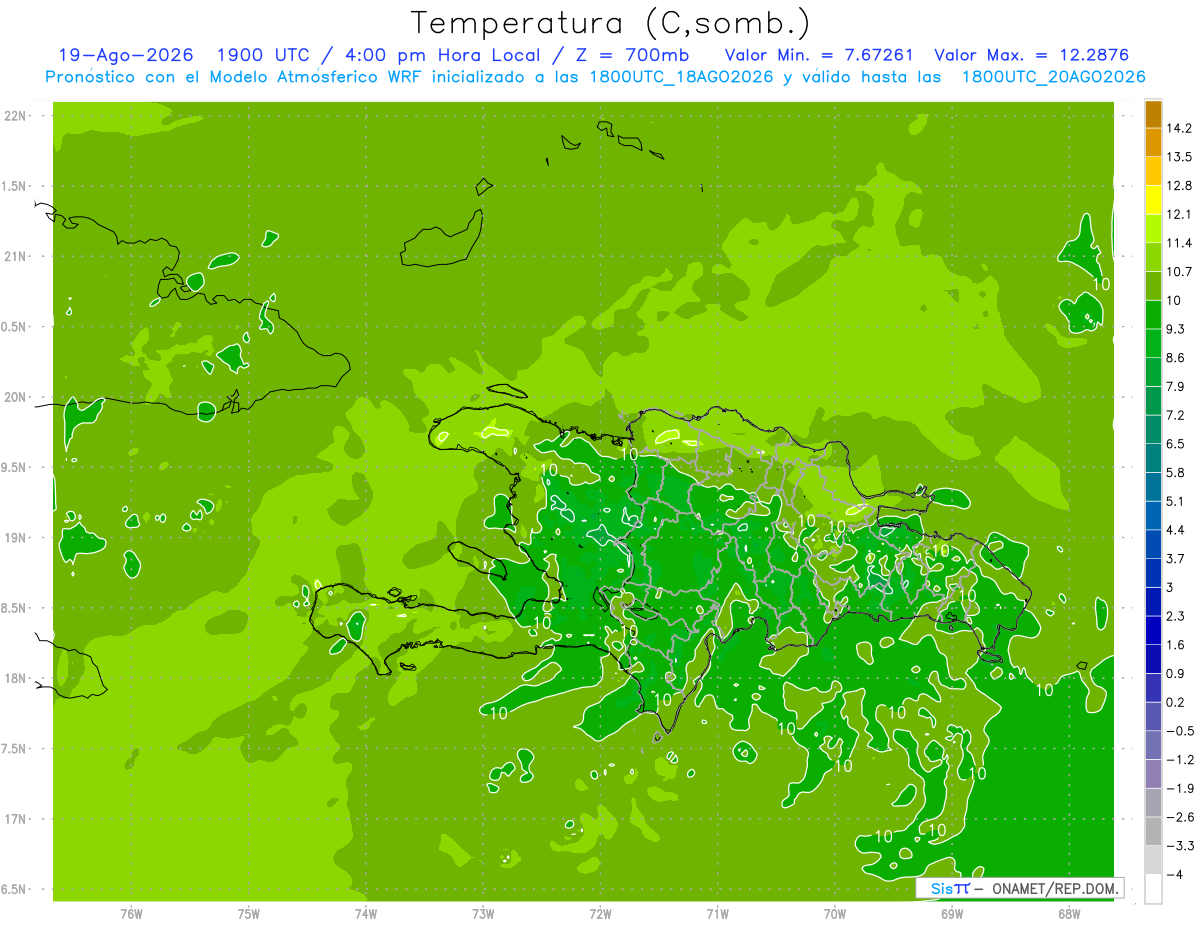The width and height of the screenshot is (1200, 927).
Task: Click the 9.3 colorbar value label
Action: pos(1176,329)
